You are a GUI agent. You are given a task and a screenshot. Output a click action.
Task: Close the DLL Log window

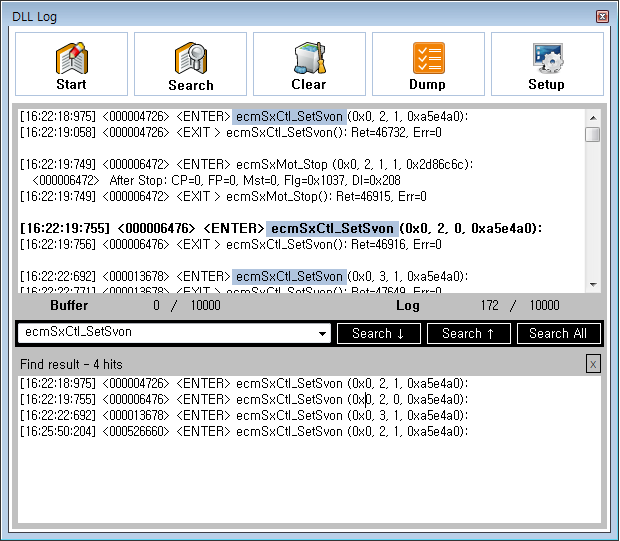pyautogui.click(x=602, y=17)
